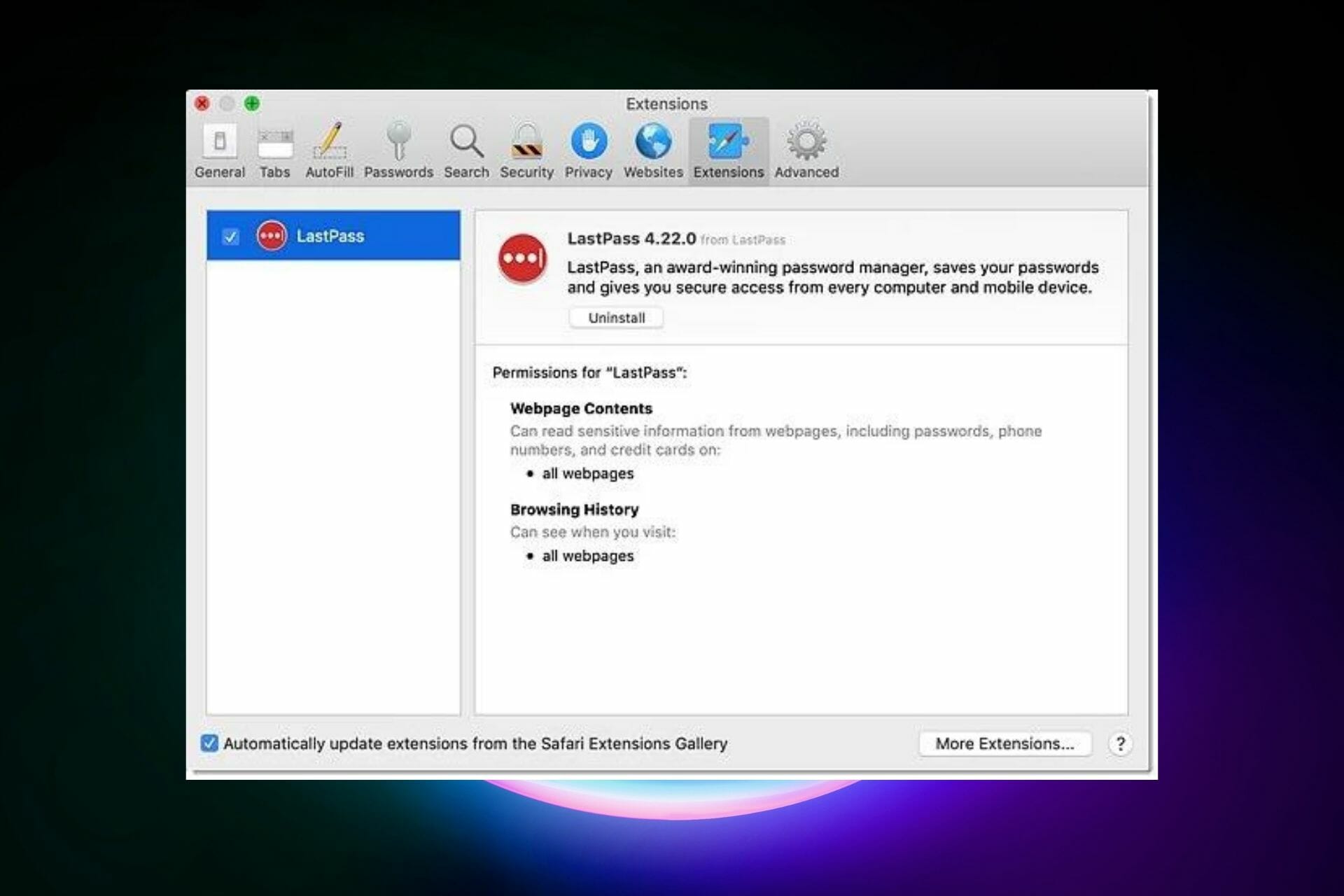1344x896 pixels.
Task: Select the Extensions pane in toolbar
Action: [729, 151]
